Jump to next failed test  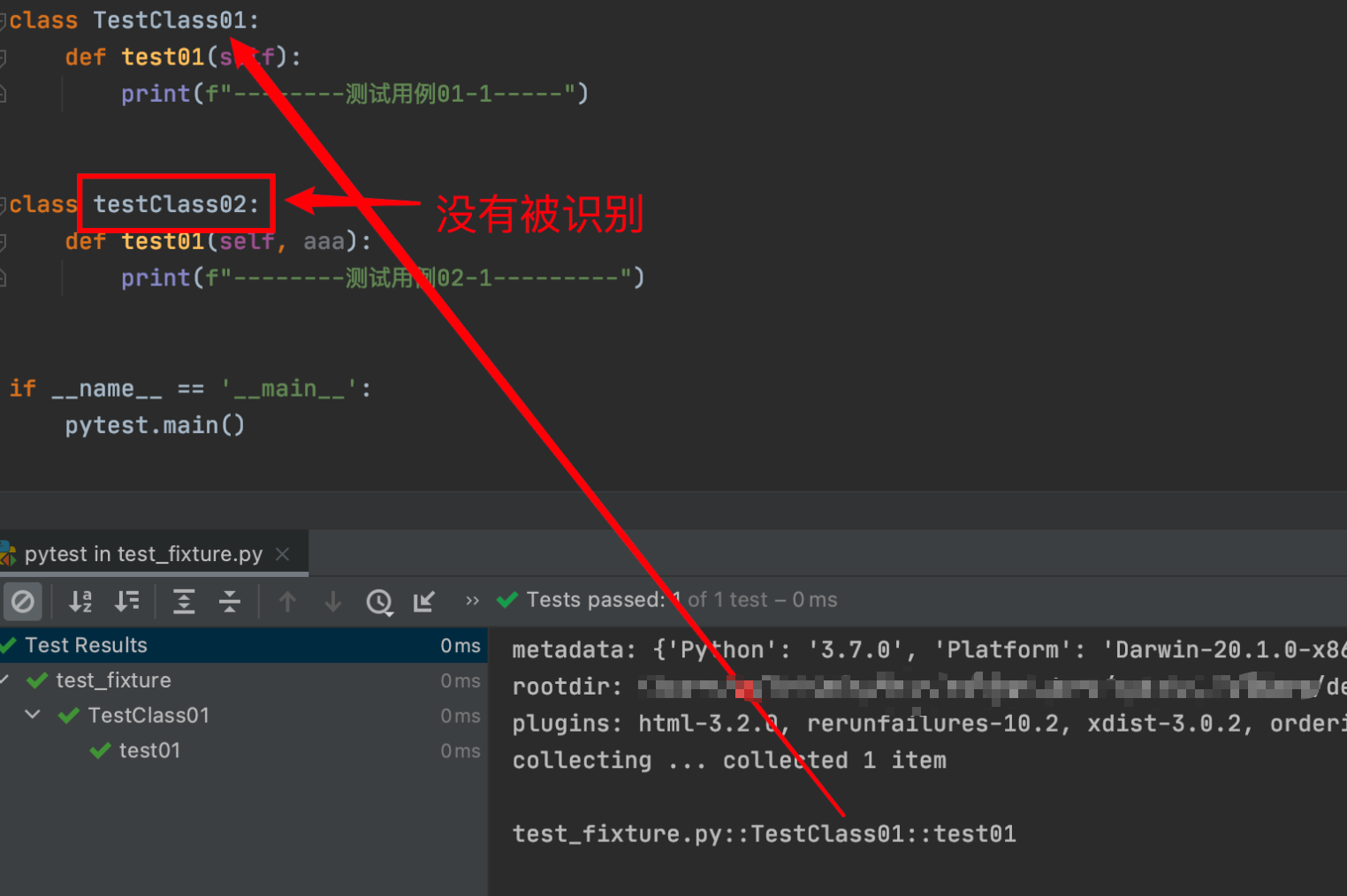click(333, 602)
